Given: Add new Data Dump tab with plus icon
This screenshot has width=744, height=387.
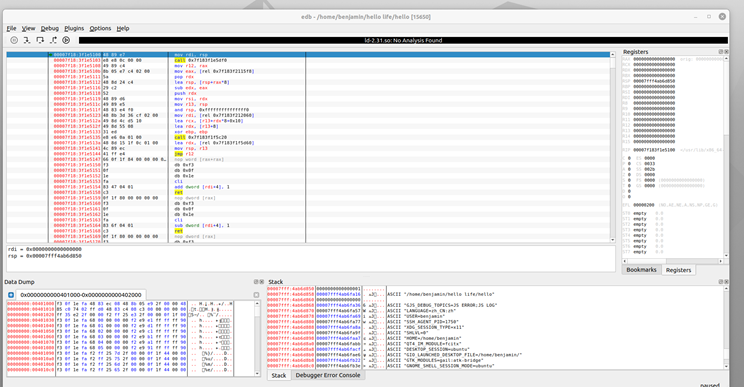Looking at the screenshot, I should (11, 295).
